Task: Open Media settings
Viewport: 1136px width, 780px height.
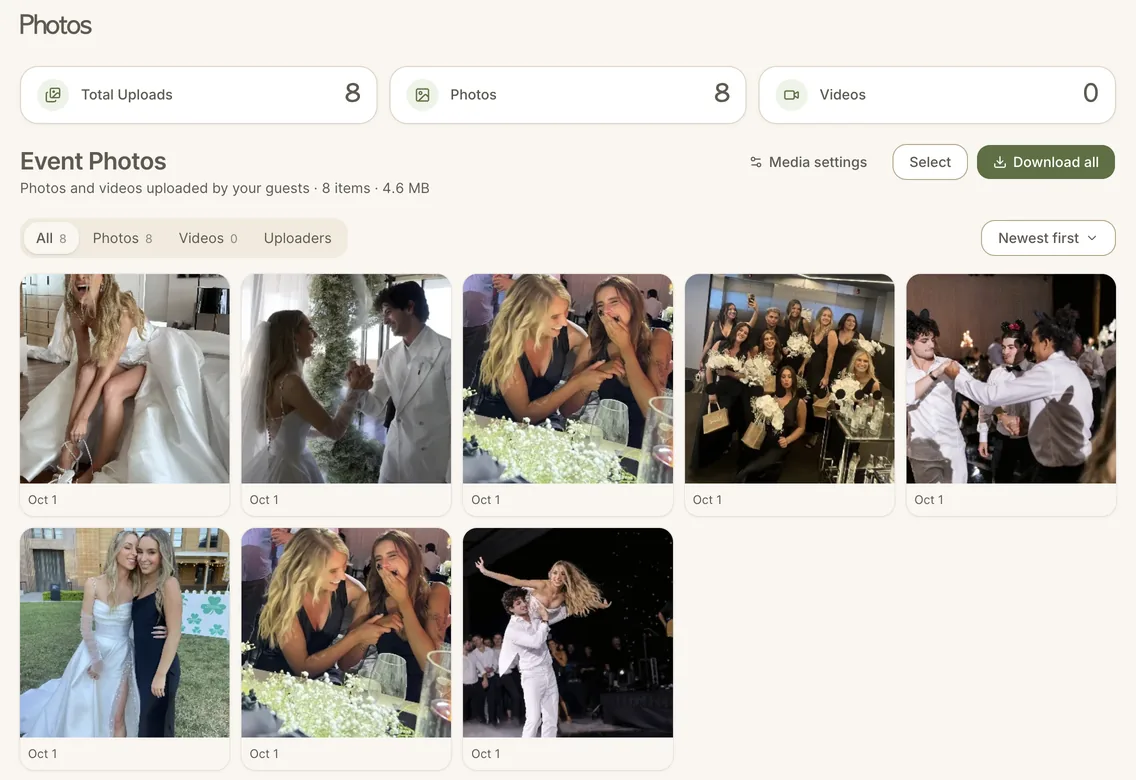Action: (x=809, y=162)
